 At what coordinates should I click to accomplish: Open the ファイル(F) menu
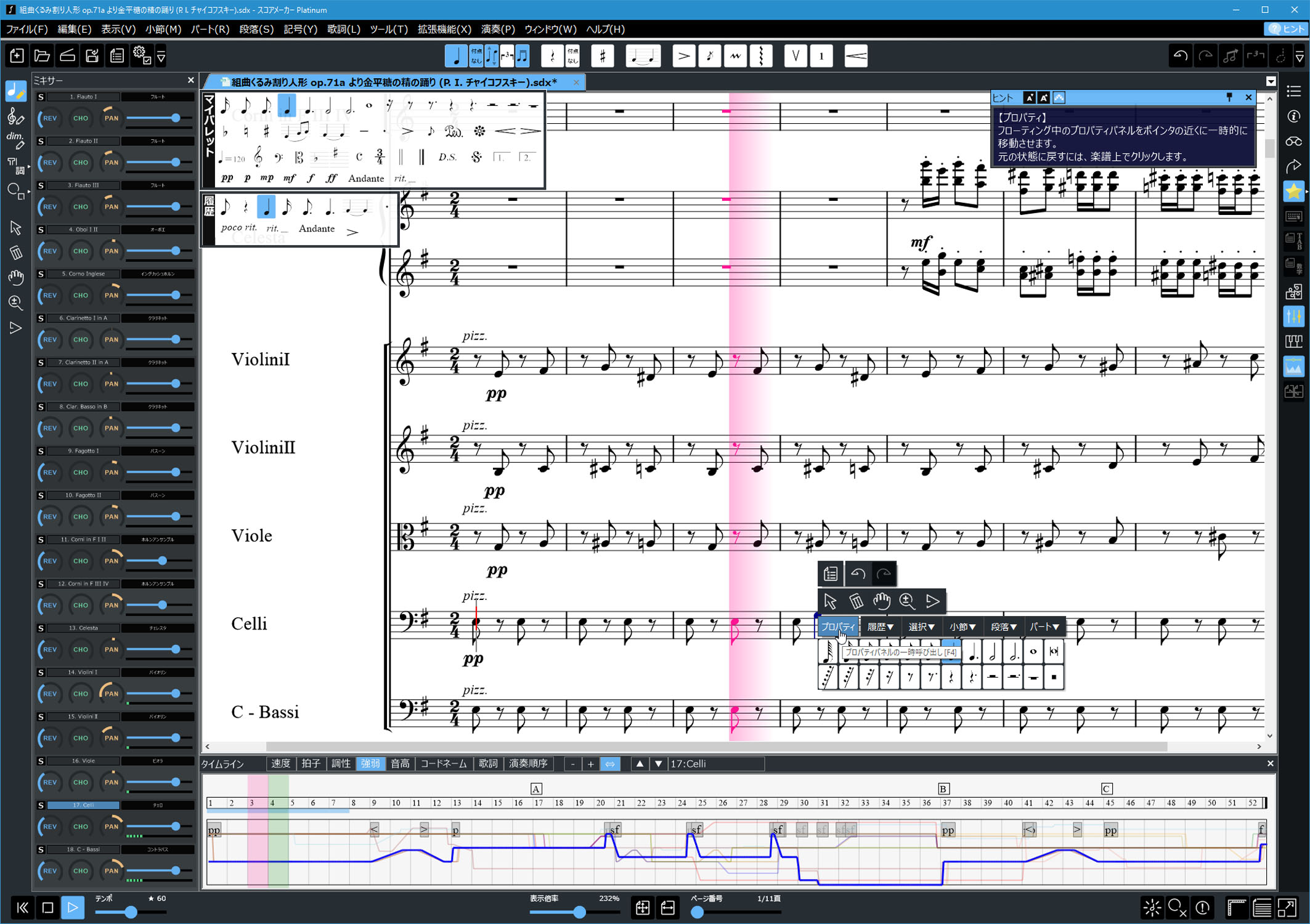click(26, 29)
